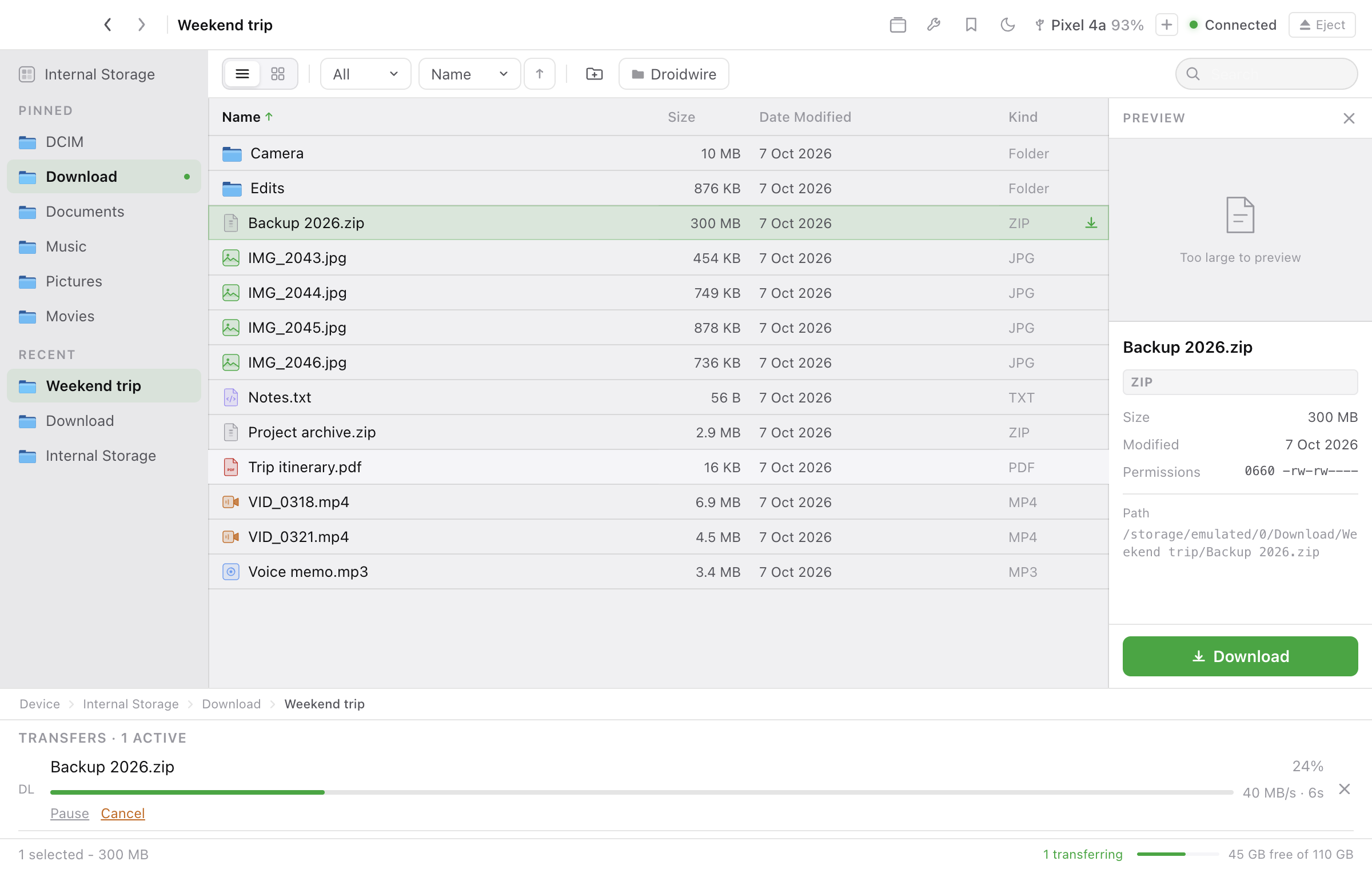Sort by Date Modified column header
1372x869 pixels.
tap(805, 117)
